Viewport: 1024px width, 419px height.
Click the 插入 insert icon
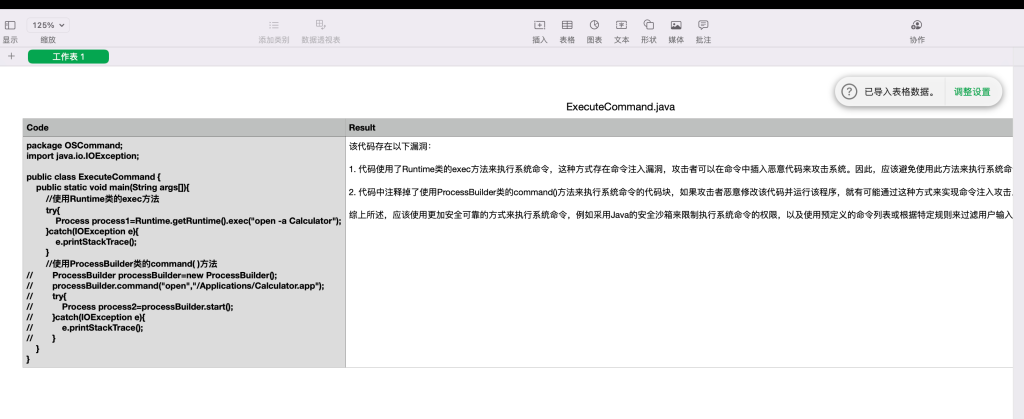(539, 25)
